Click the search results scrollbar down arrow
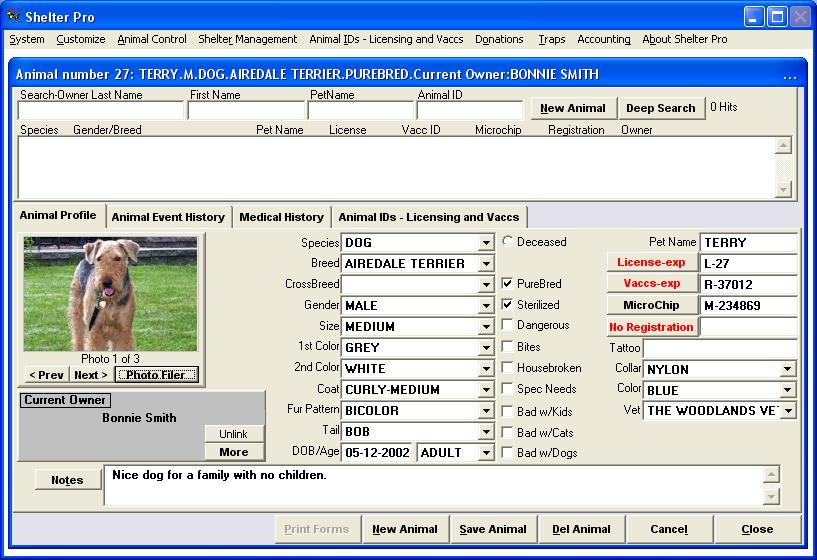This screenshot has width=817, height=560. (x=783, y=189)
